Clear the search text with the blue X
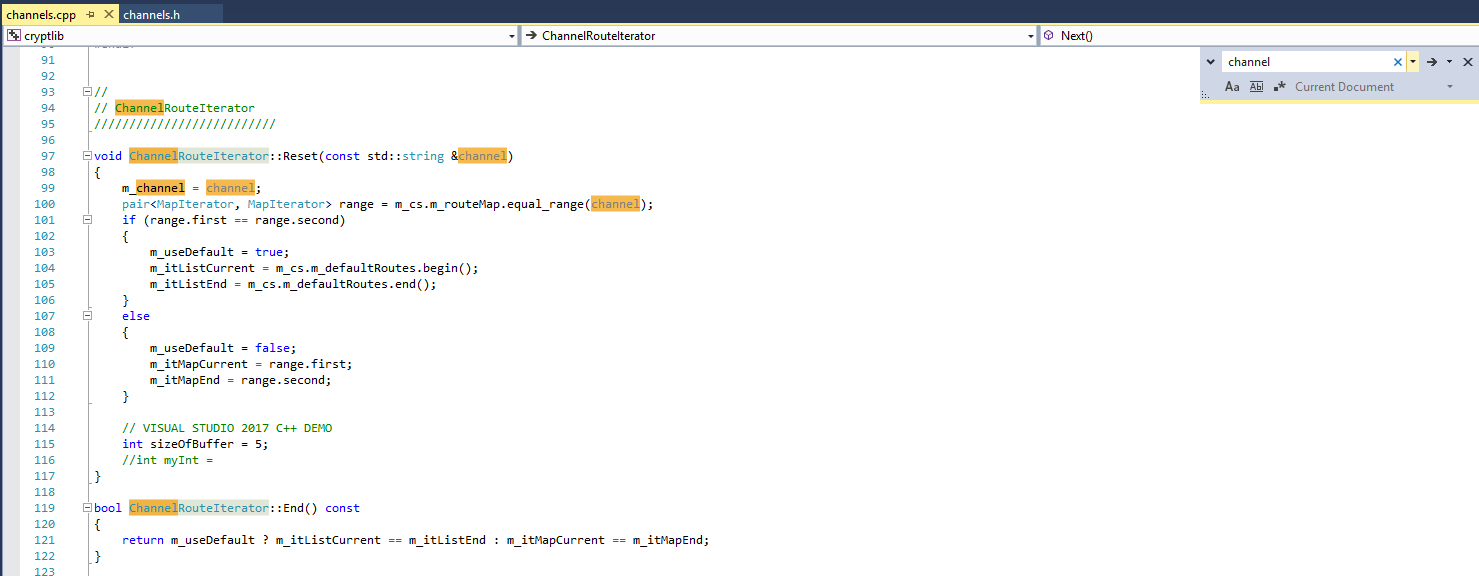 click(1397, 62)
